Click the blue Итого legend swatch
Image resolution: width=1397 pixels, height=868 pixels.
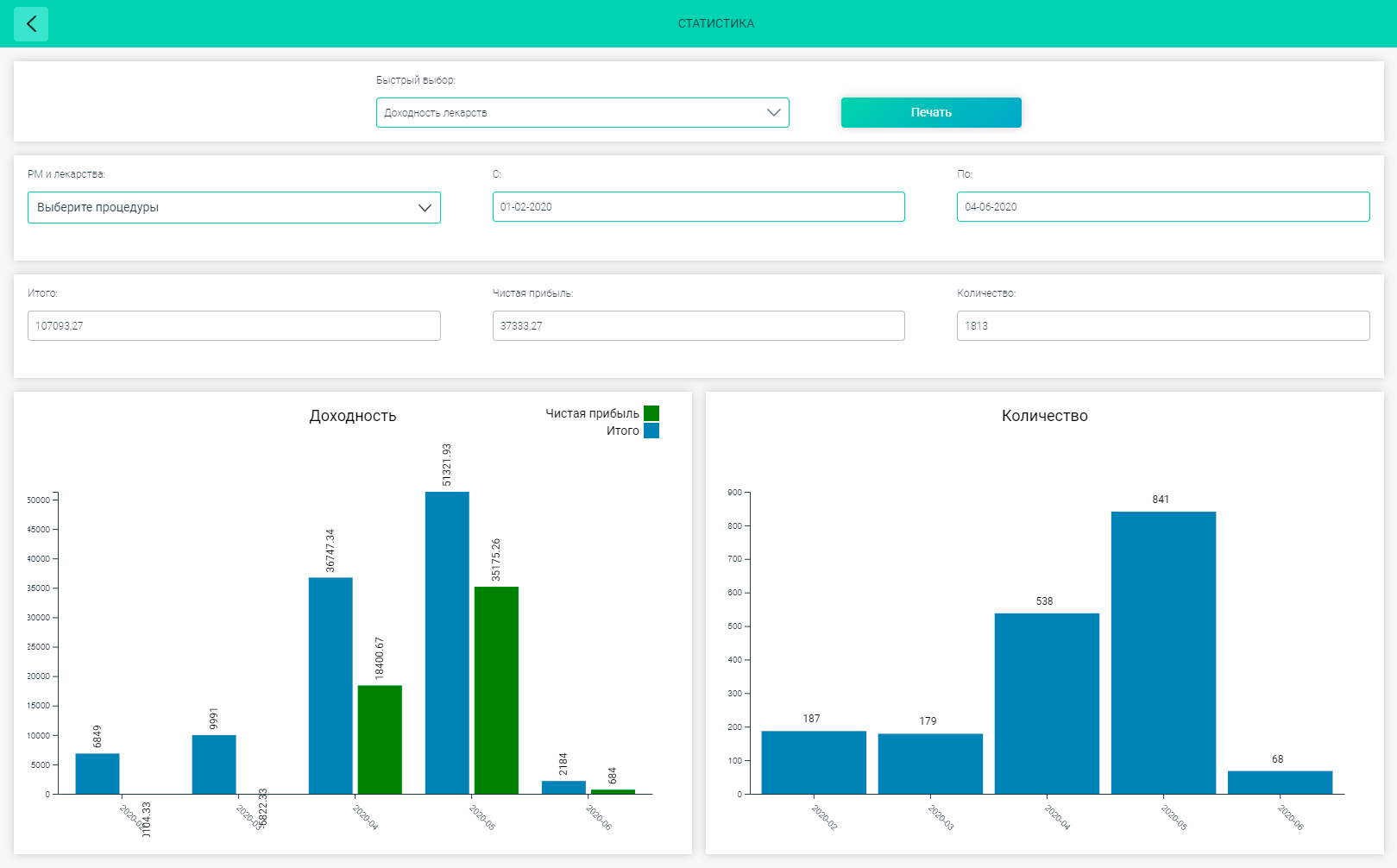(651, 431)
